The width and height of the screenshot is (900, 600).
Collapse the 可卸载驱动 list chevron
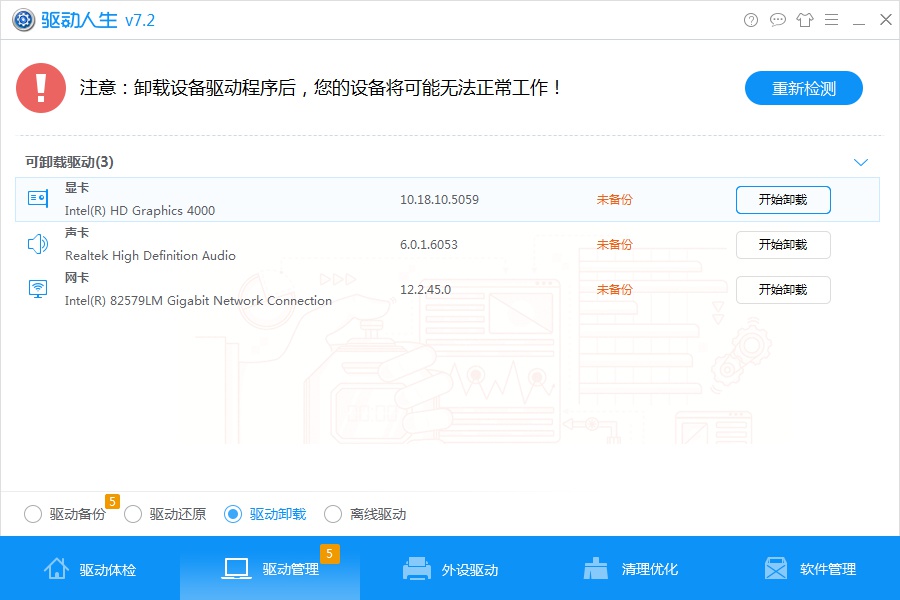tap(860, 161)
